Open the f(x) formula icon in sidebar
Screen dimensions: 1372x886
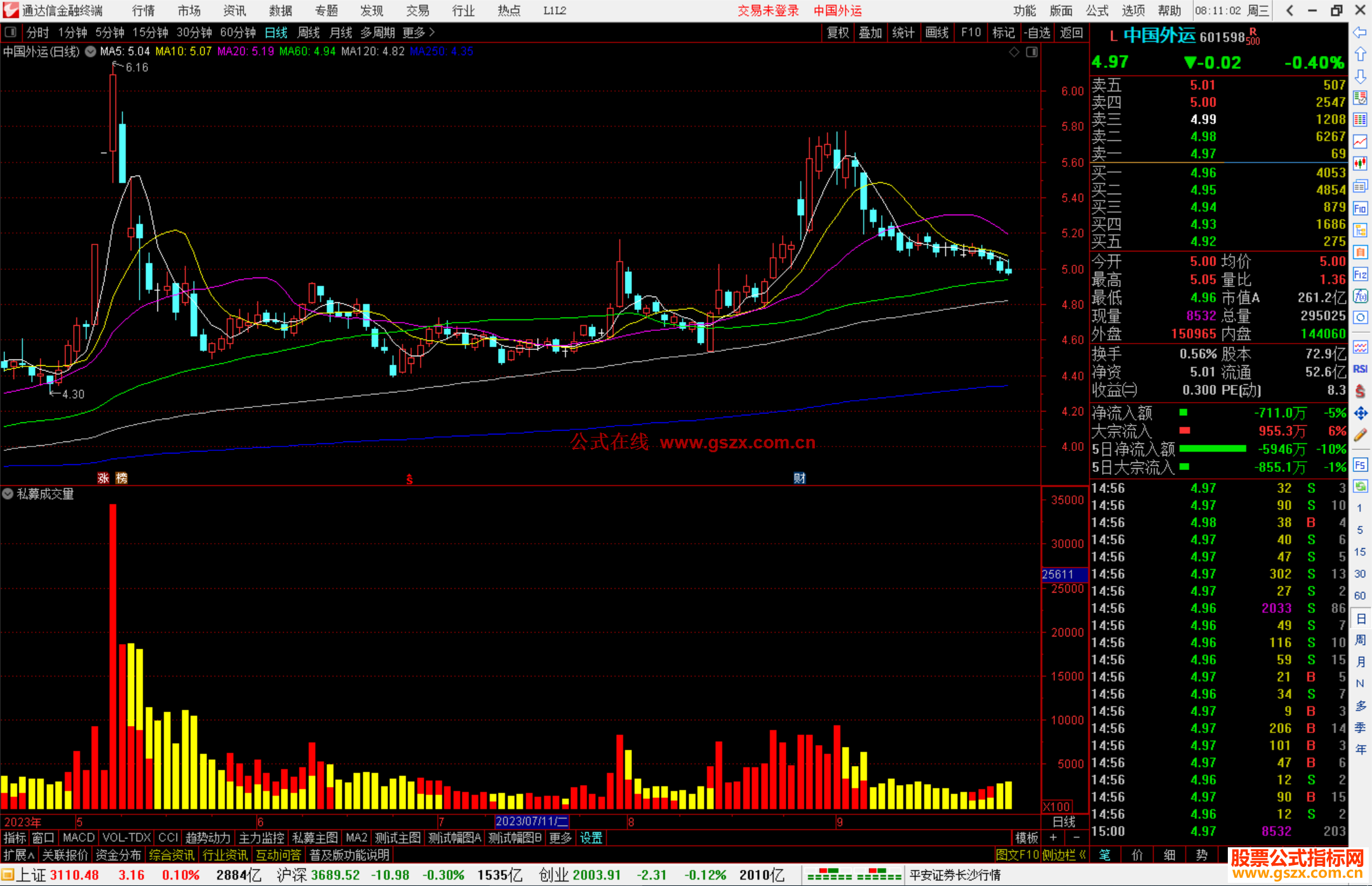[x=1360, y=296]
